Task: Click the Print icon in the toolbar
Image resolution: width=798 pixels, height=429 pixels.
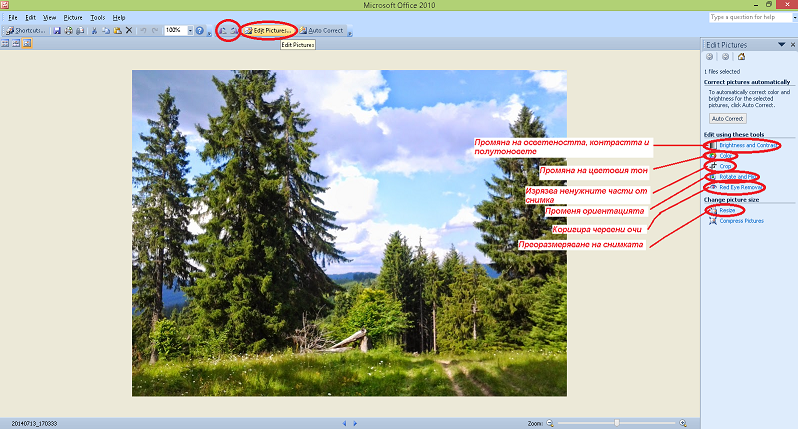Action: click(x=68, y=31)
